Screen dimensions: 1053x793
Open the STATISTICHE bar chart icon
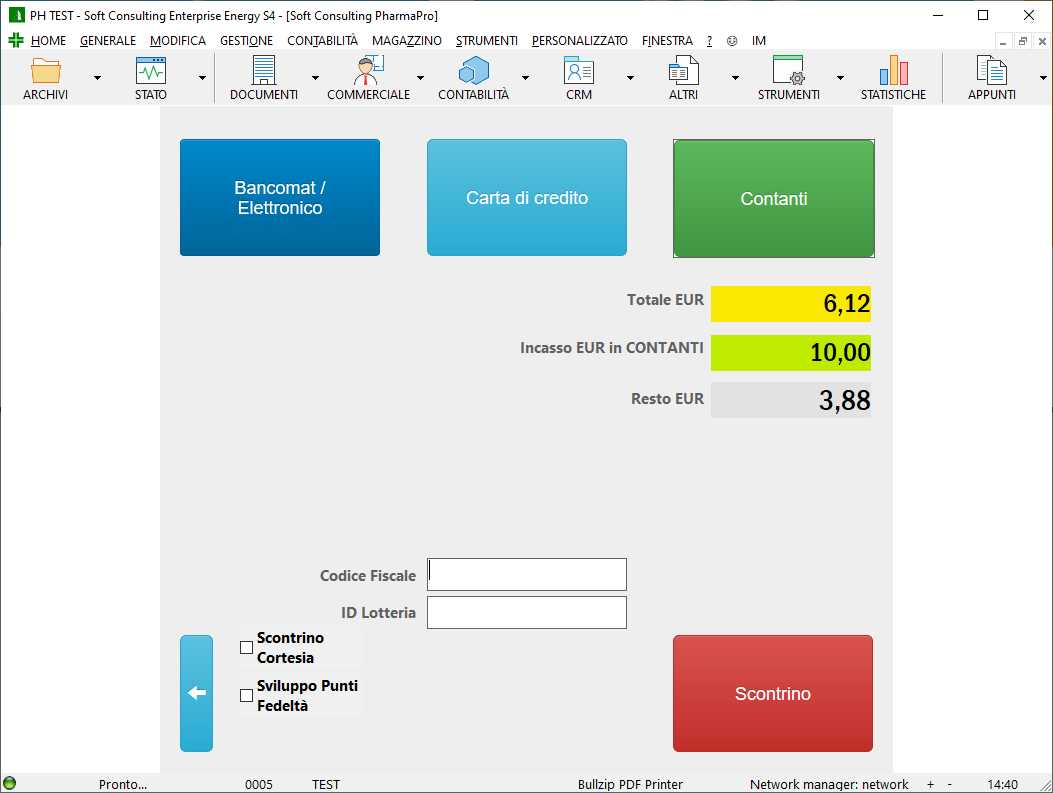pos(893,71)
